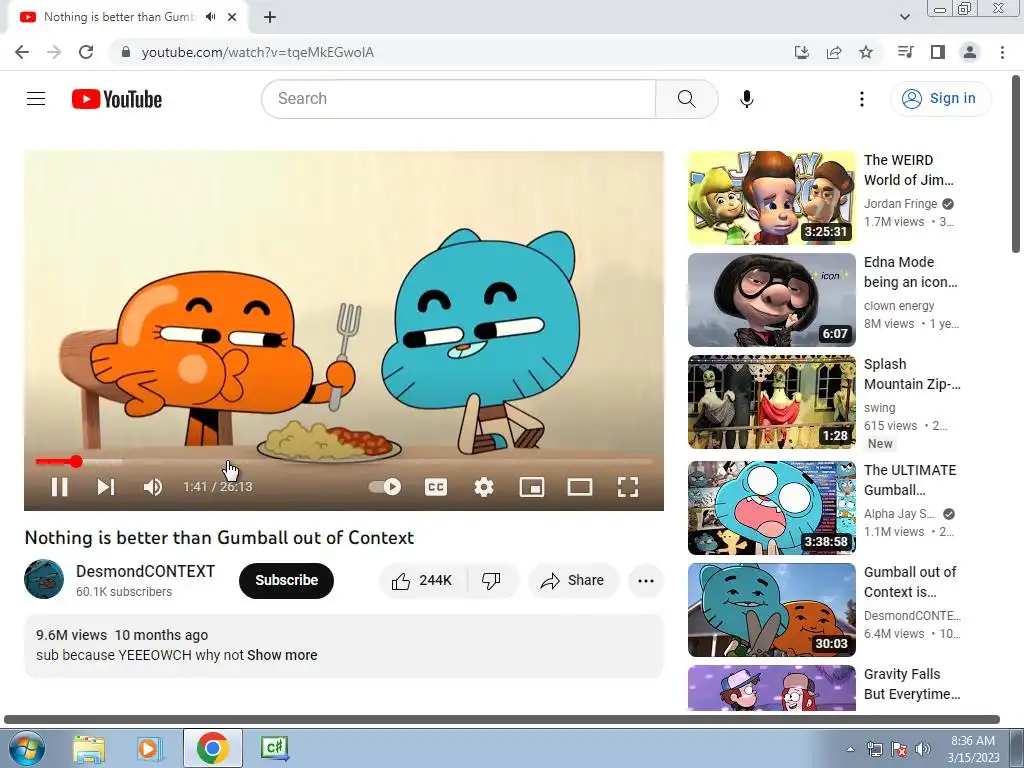The width and height of the screenshot is (1024, 768).
Task: Open YouTube settings three-dot menu near Sign in
Action: [862, 99]
